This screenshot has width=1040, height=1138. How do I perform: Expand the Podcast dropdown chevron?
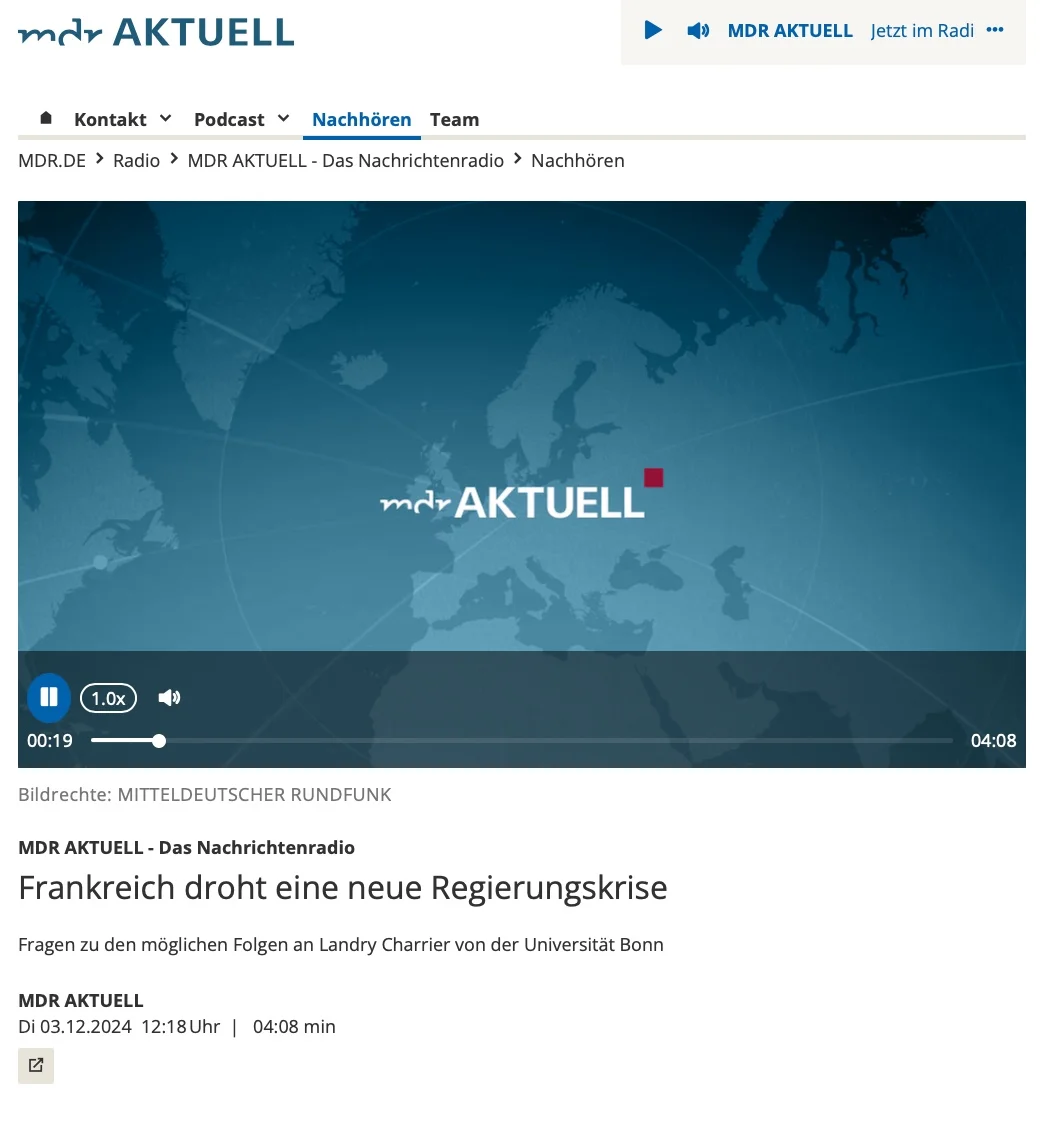(284, 118)
